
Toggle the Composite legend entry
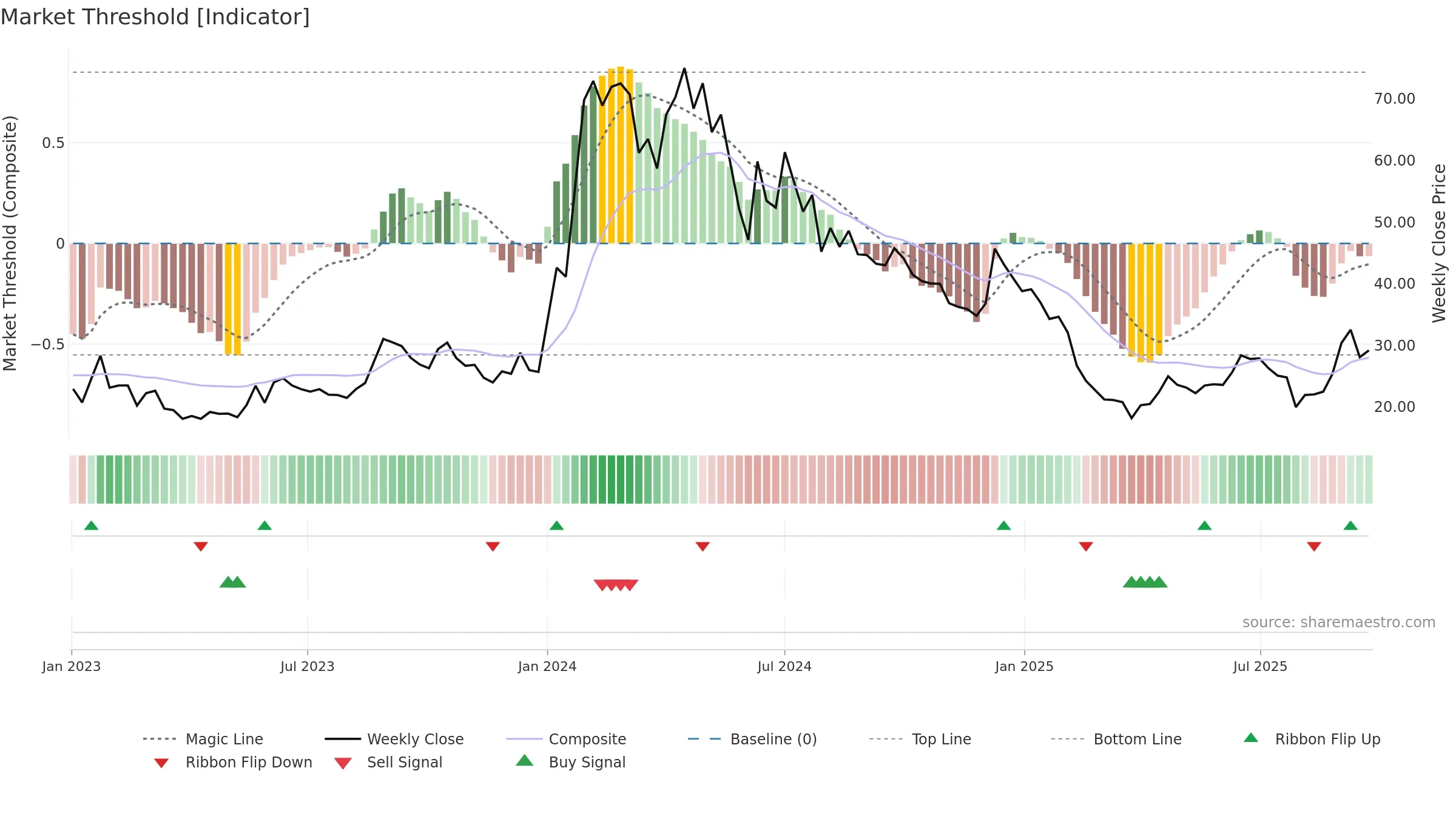(x=566, y=739)
